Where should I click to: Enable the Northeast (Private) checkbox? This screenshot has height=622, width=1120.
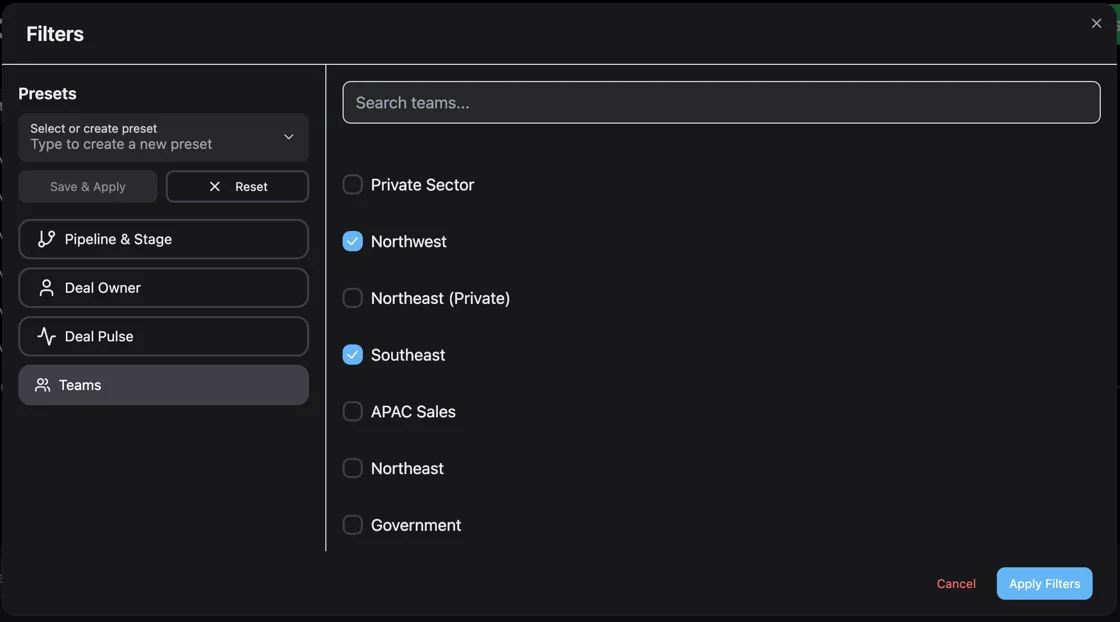[x=352, y=297]
